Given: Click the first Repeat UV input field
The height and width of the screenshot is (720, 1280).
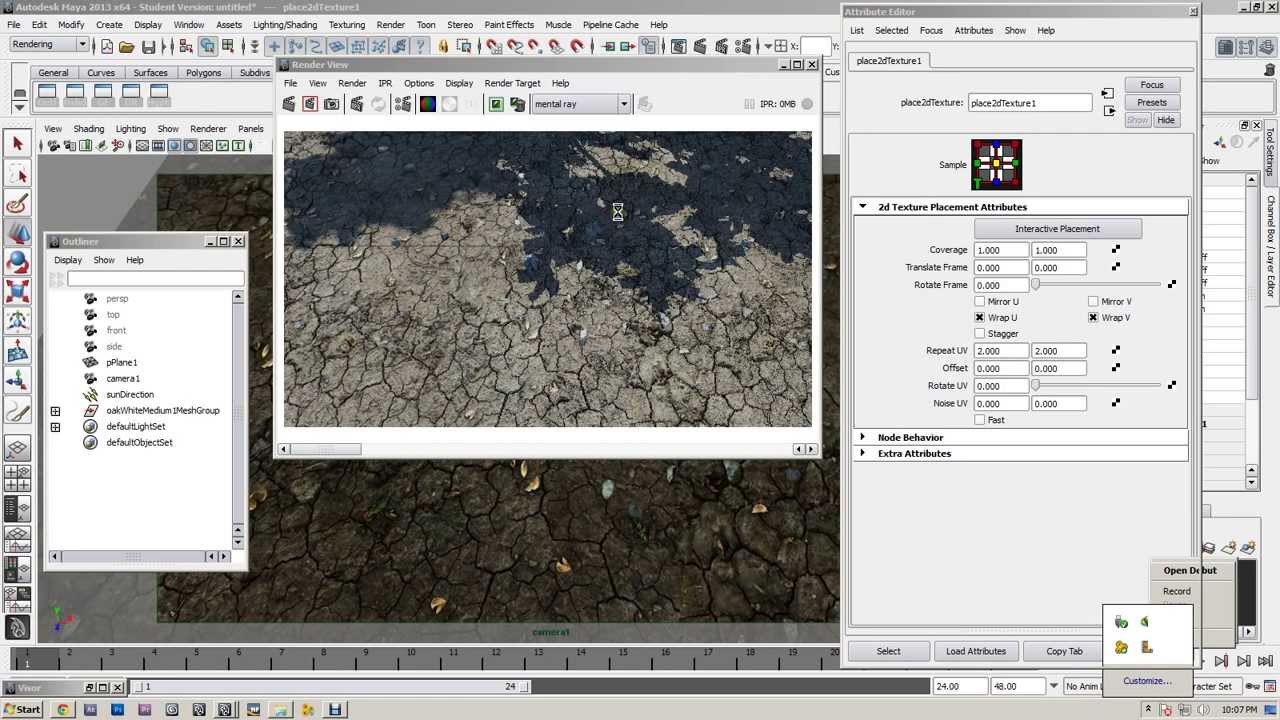Looking at the screenshot, I should click(x=1000, y=351).
